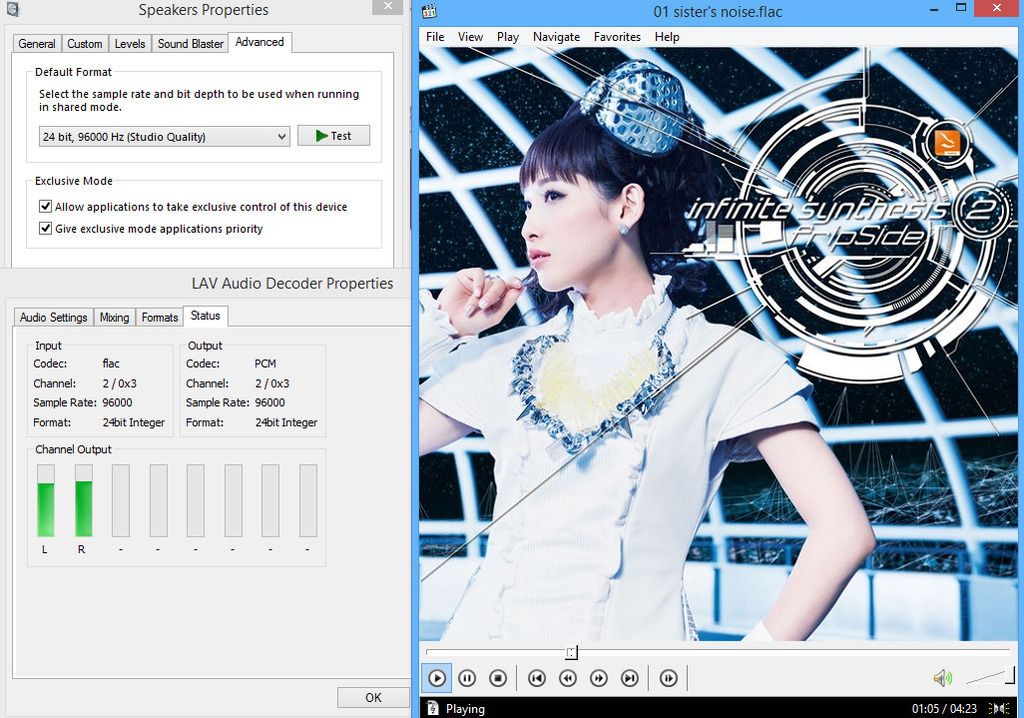Open Audio Settings tab in LAV Decoder
Image resolution: width=1024 pixels, height=718 pixels.
pos(54,317)
